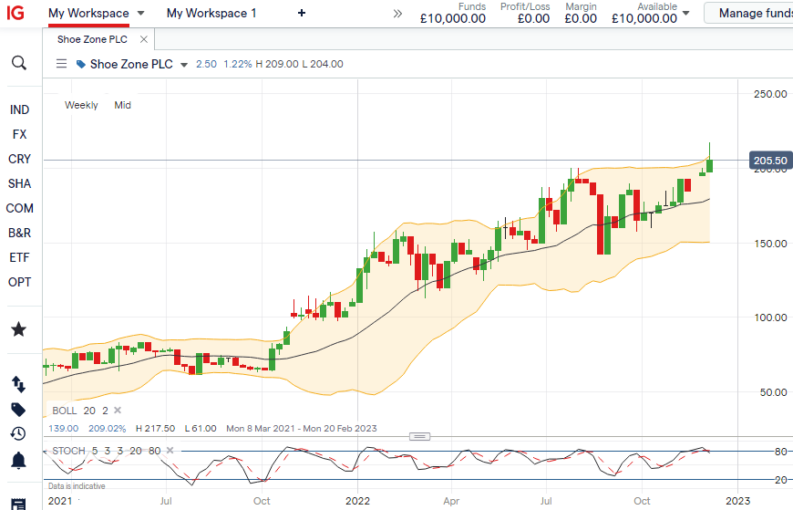This screenshot has width=793, height=510.
Task: Click the blue tag icon beside Shoe Zone PLC
Action: (80, 64)
